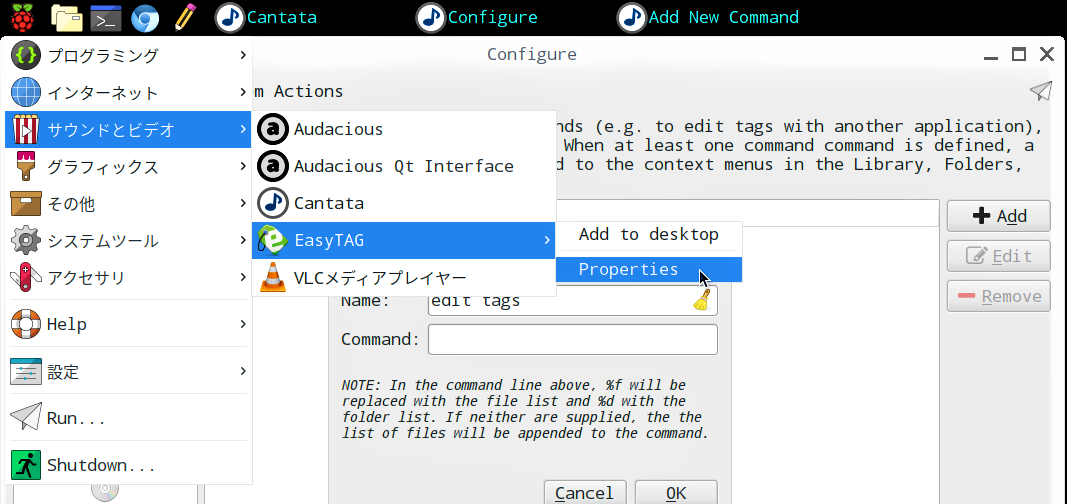Expand the 設定 submenu arrow
This screenshot has height=504, width=1067.
tap(243, 371)
